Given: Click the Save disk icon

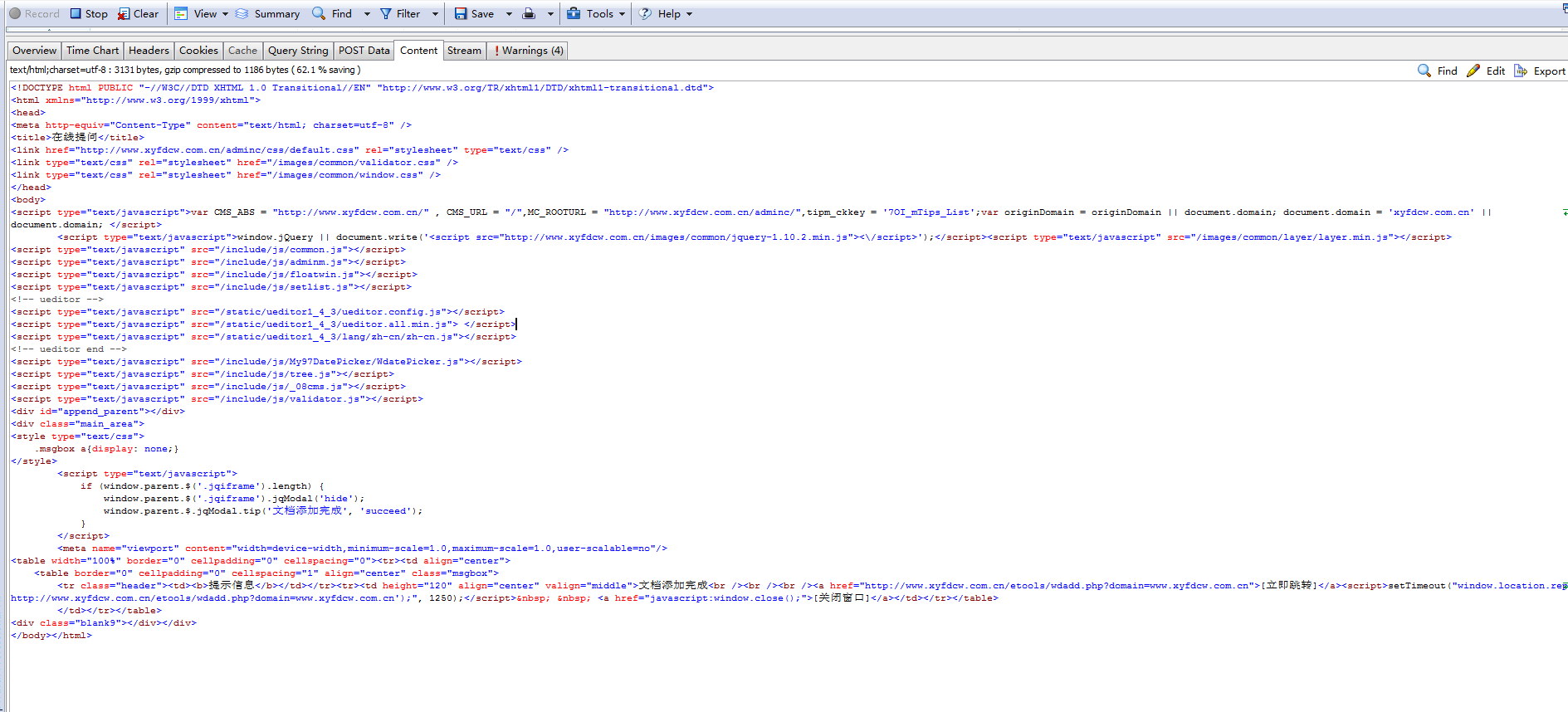Looking at the screenshot, I should coord(461,14).
